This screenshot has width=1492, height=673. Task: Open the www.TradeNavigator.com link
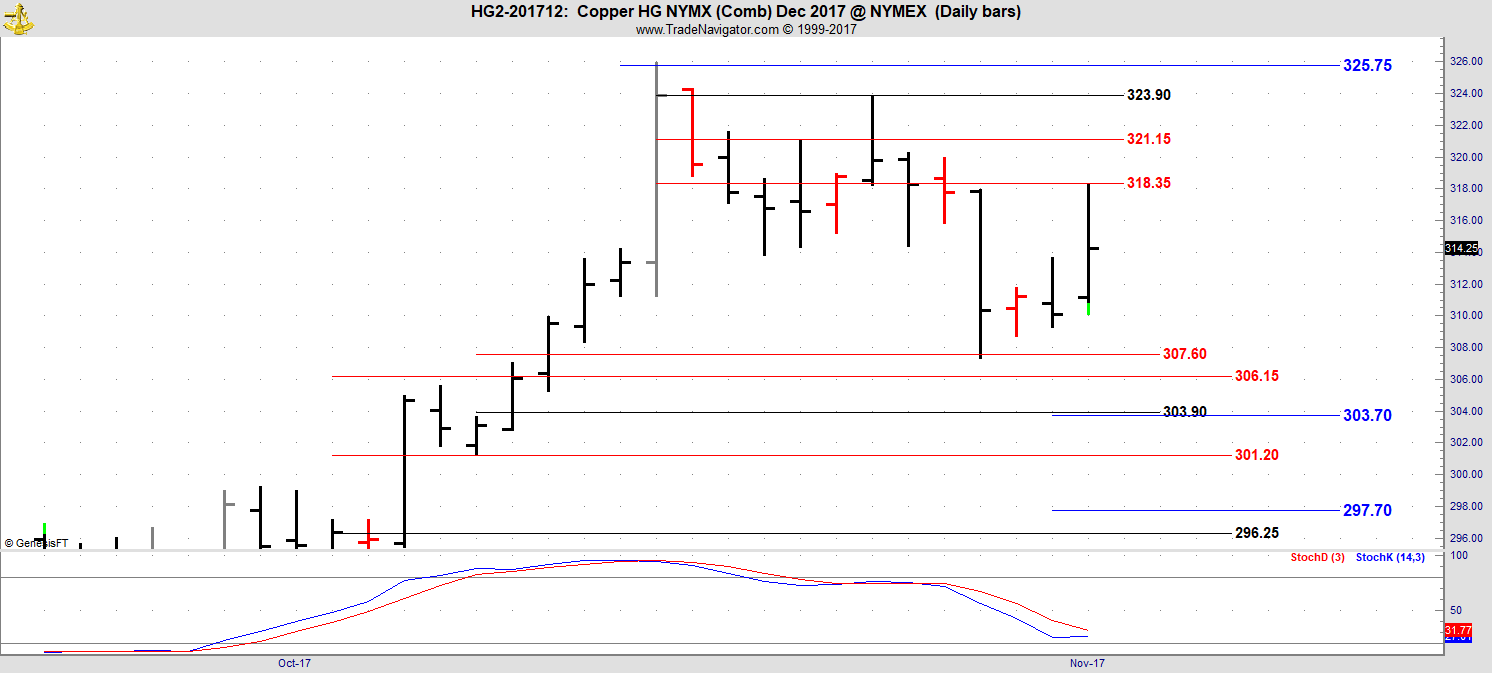(x=706, y=30)
